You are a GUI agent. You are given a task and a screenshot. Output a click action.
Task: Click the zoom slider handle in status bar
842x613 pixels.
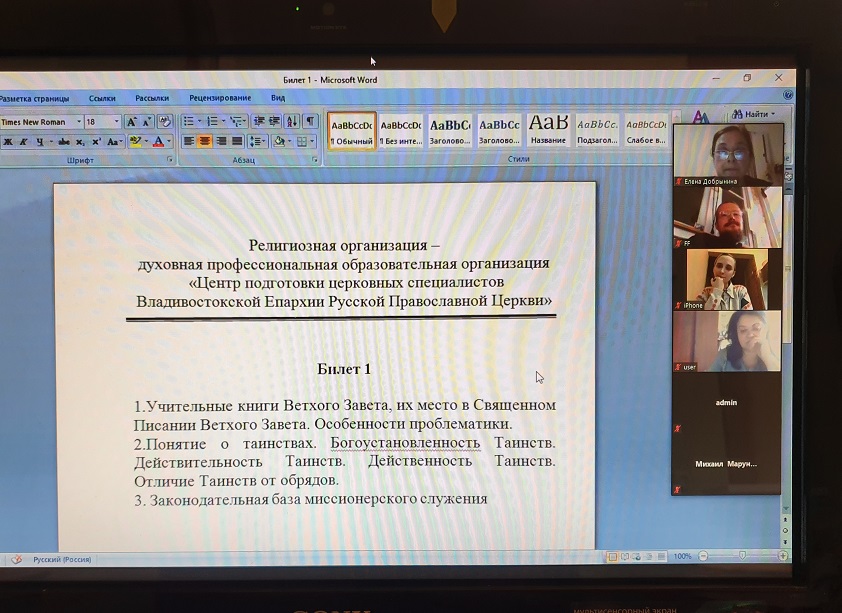(741, 556)
